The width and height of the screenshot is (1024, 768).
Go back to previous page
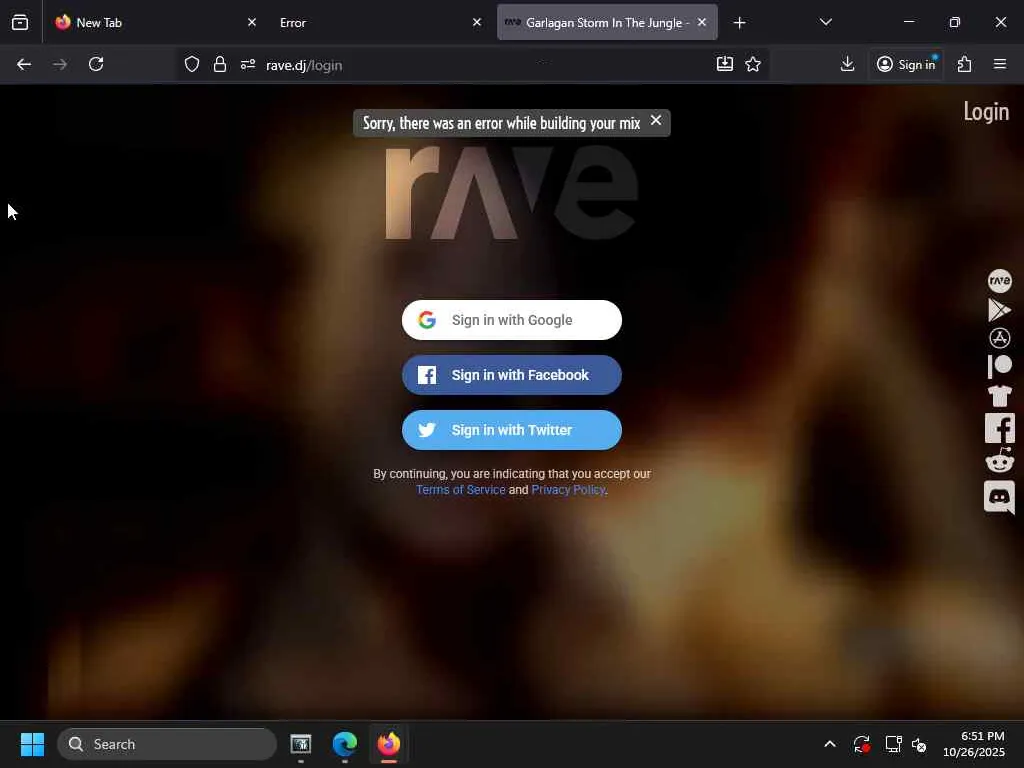24,65
